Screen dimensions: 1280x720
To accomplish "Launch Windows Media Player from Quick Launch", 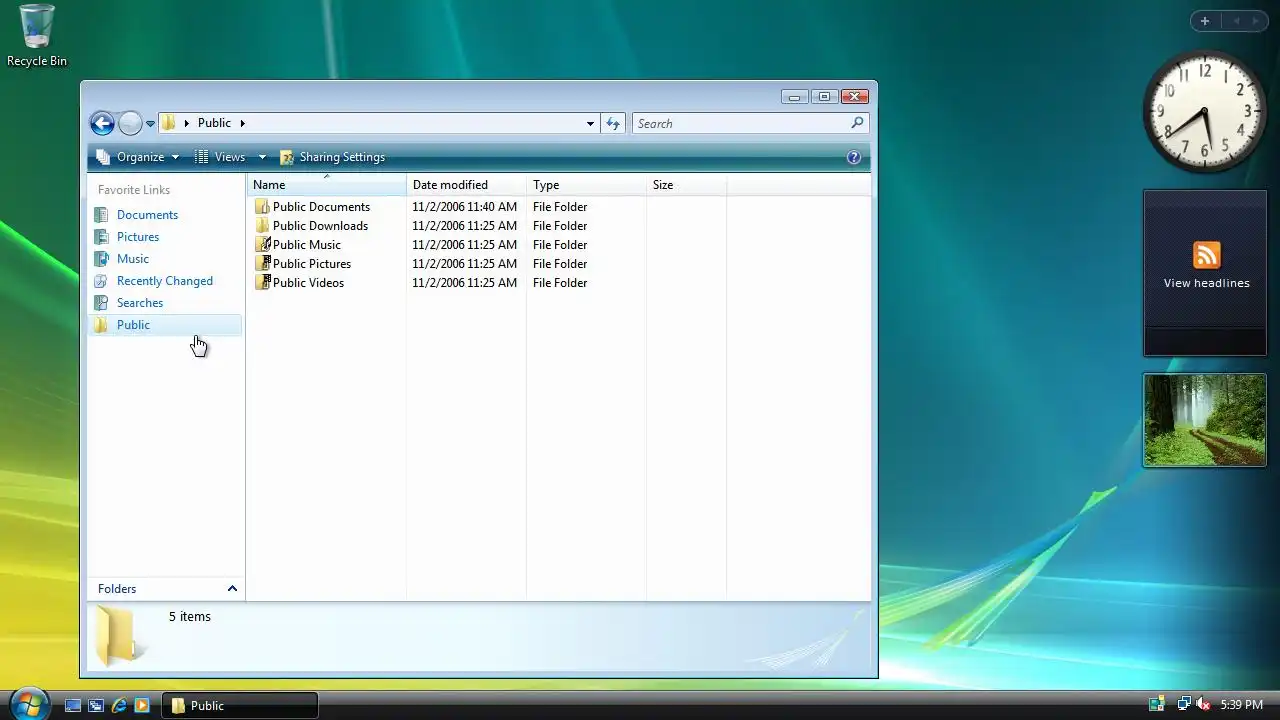I will 142,705.
